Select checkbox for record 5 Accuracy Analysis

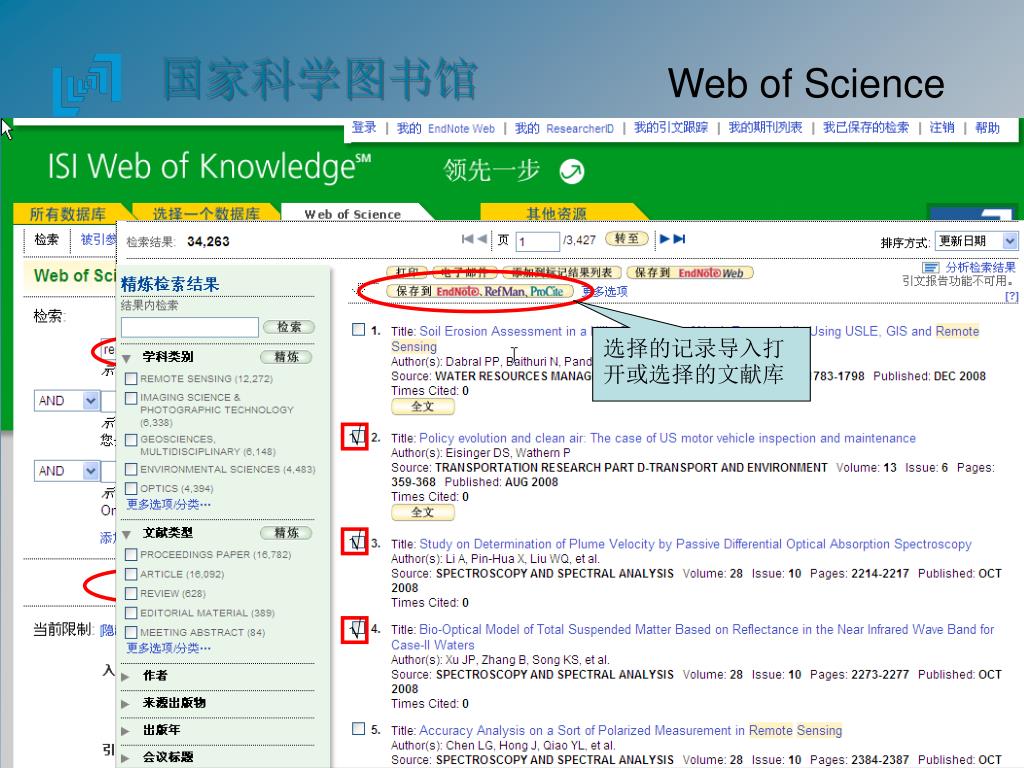pyautogui.click(x=359, y=728)
